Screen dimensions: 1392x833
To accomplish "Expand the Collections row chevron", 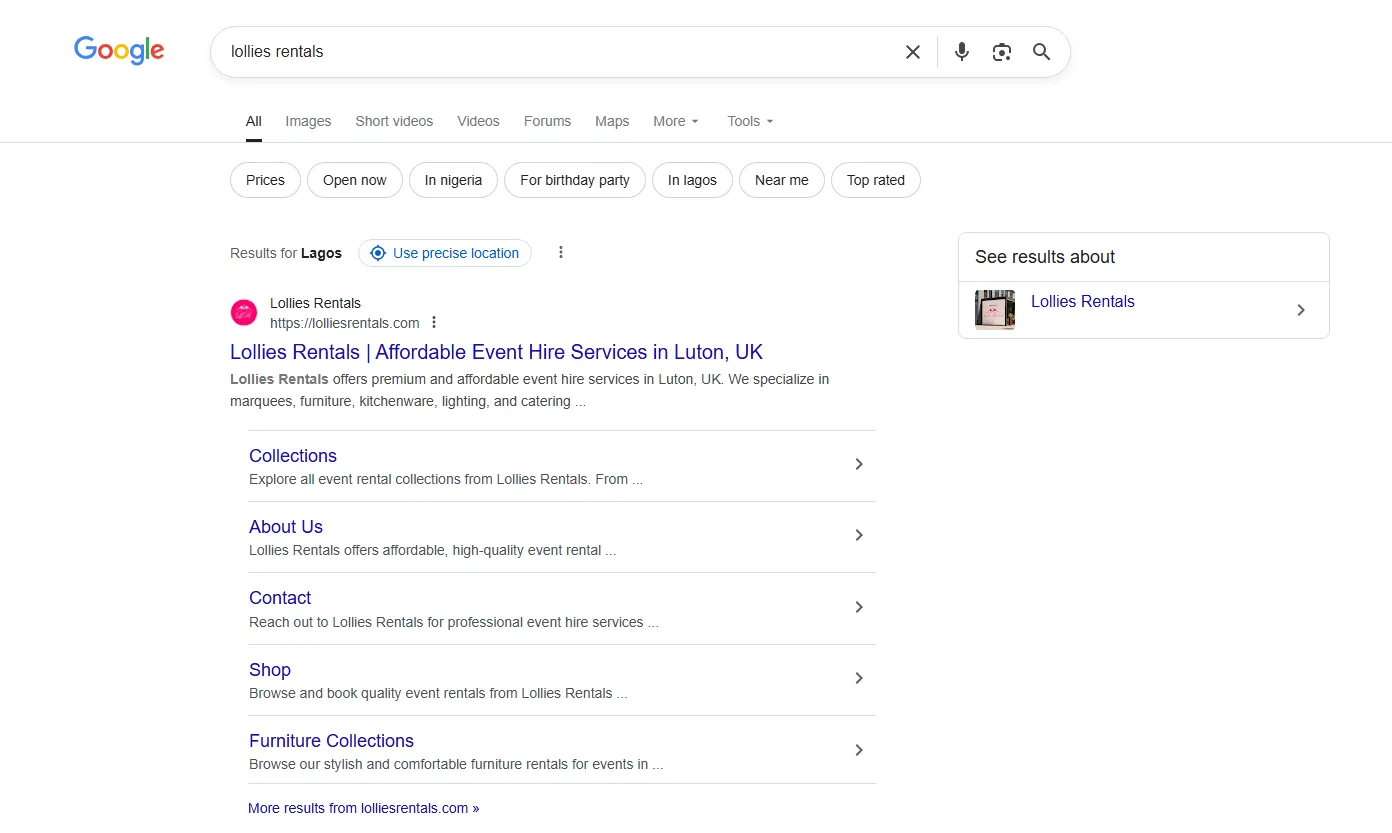I will coord(858,464).
